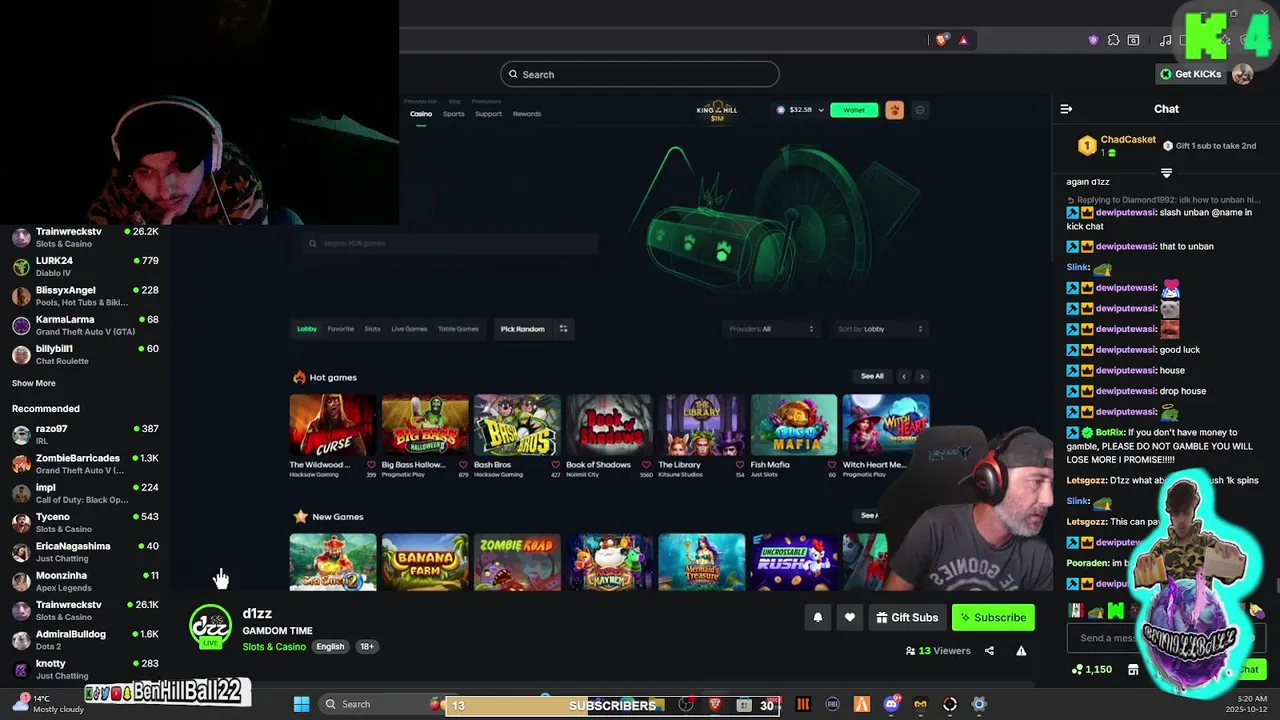Click See All for Hot games

[x=872, y=377]
